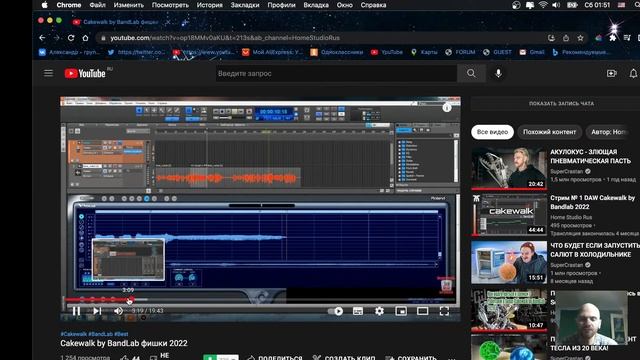The width and height of the screenshot is (640, 360).
Task: Pause the YouTube video
Action: pos(76,311)
